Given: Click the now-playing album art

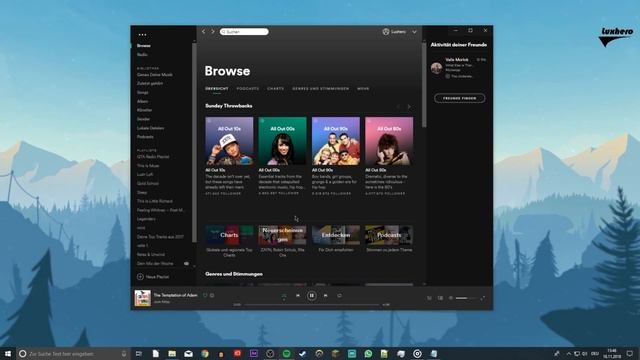Looking at the screenshot, I should point(142,298).
